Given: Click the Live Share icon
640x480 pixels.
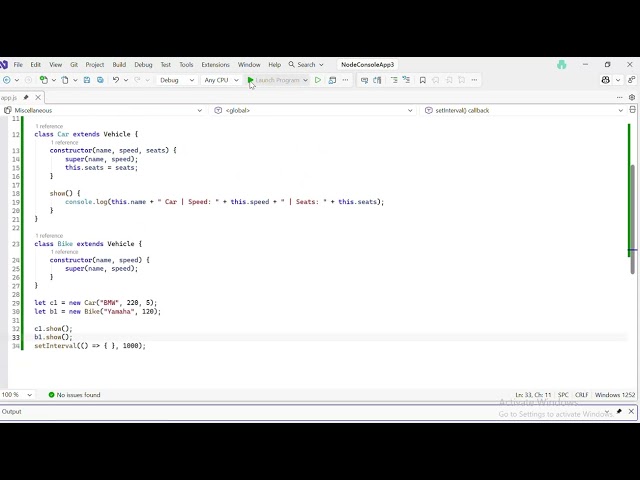Looking at the screenshot, I should pos(631,80).
